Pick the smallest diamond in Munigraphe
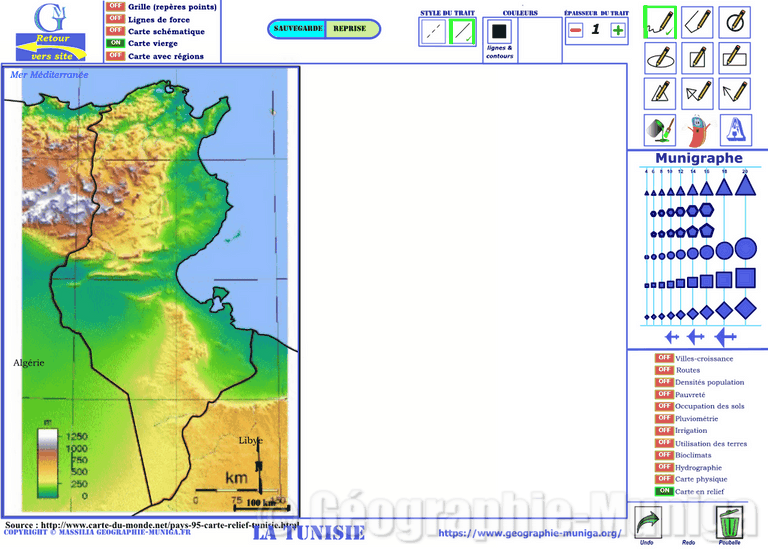The height and width of the screenshot is (552, 768). click(x=647, y=317)
